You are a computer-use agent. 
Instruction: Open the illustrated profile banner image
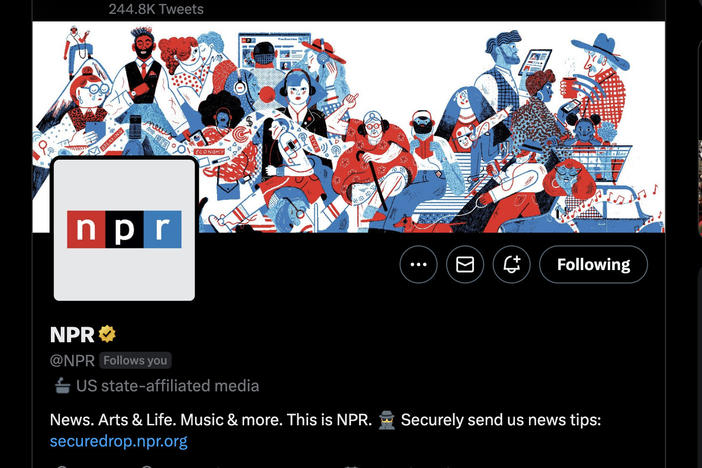point(348,127)
